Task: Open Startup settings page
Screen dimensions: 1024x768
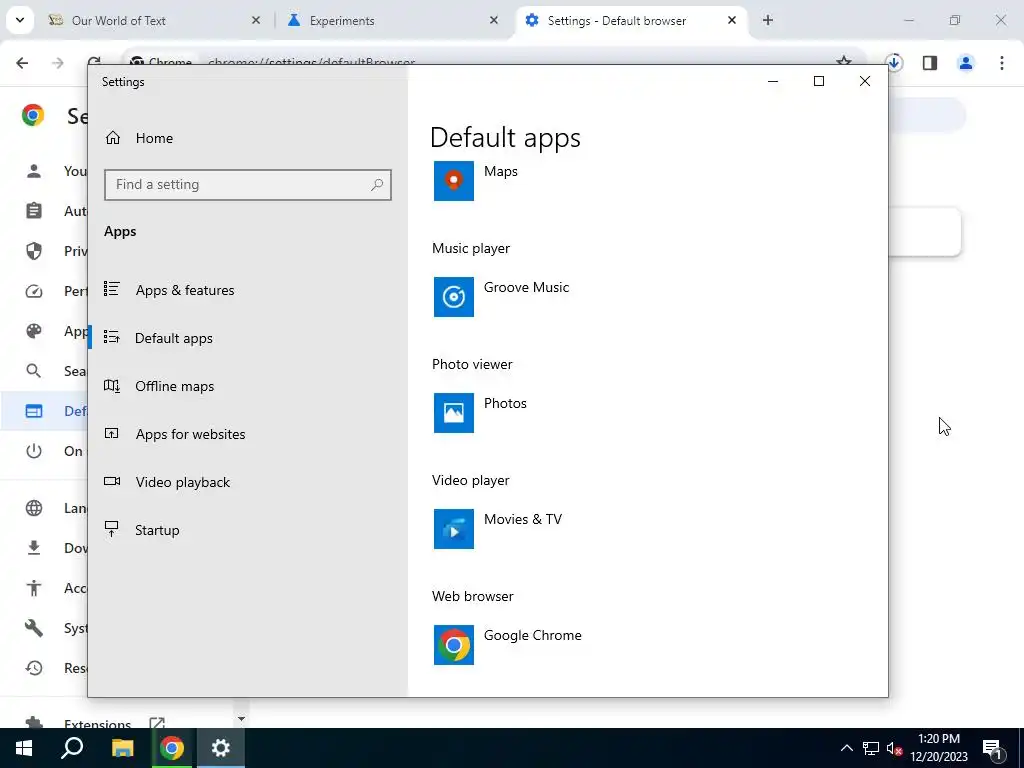Action: (157, 530)
